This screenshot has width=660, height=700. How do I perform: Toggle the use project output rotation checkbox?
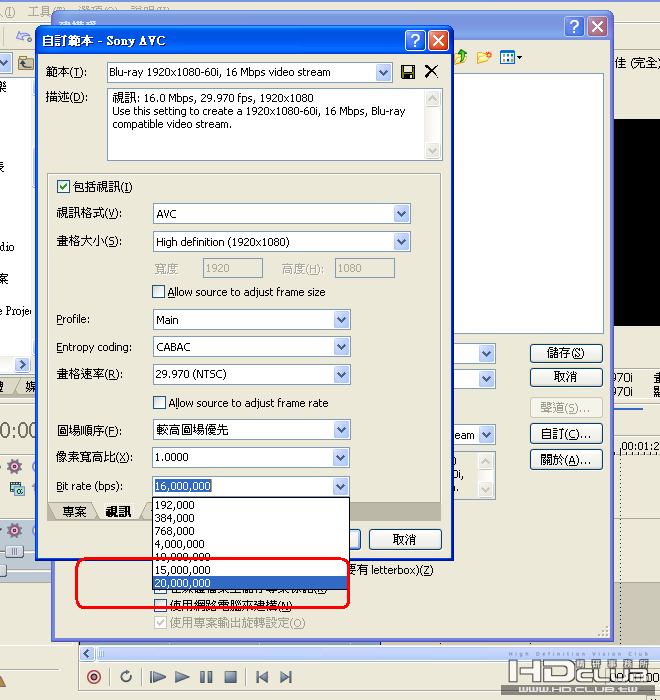[160, 623]
